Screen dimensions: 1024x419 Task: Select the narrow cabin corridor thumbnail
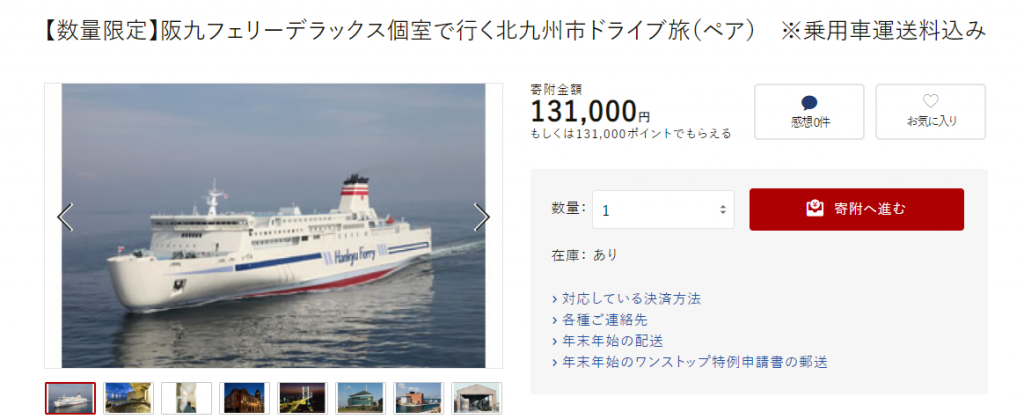coord(187,398)
